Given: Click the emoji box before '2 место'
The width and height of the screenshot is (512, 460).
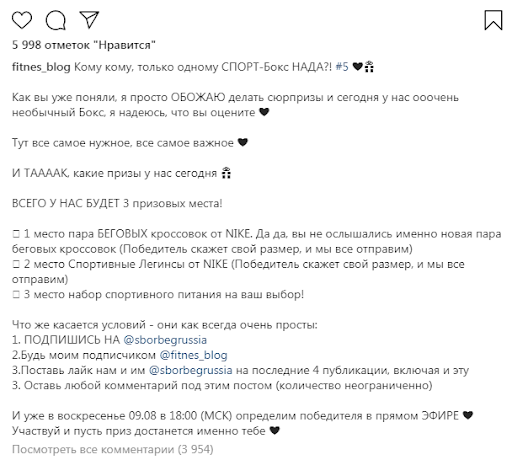Looking at the screenshot, I should 16,265.
